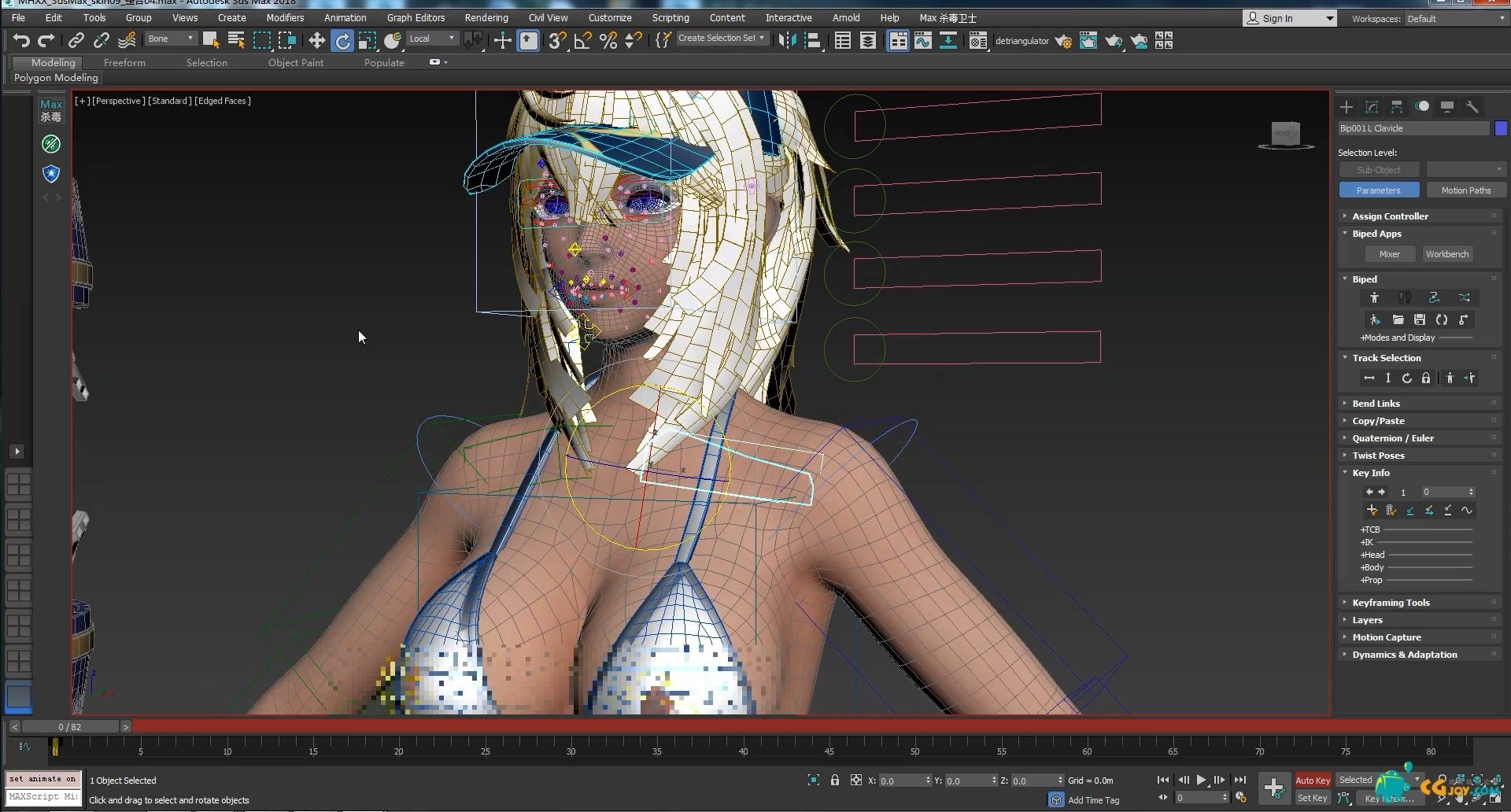Toggle Window/Crossing selection mode
Viewport: 1511px width, 812px height.
point(287,40)
